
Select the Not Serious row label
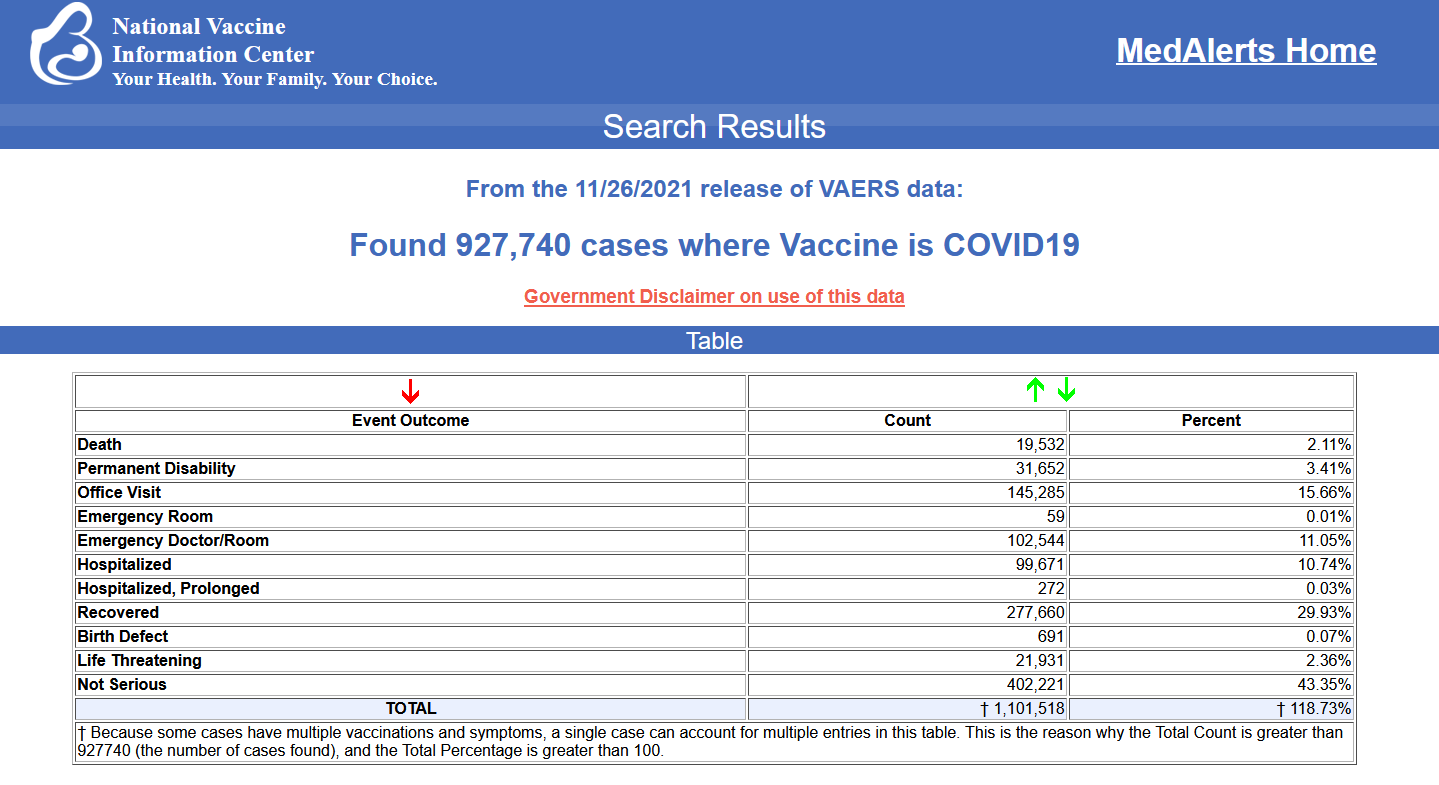(x=122, y=684)
